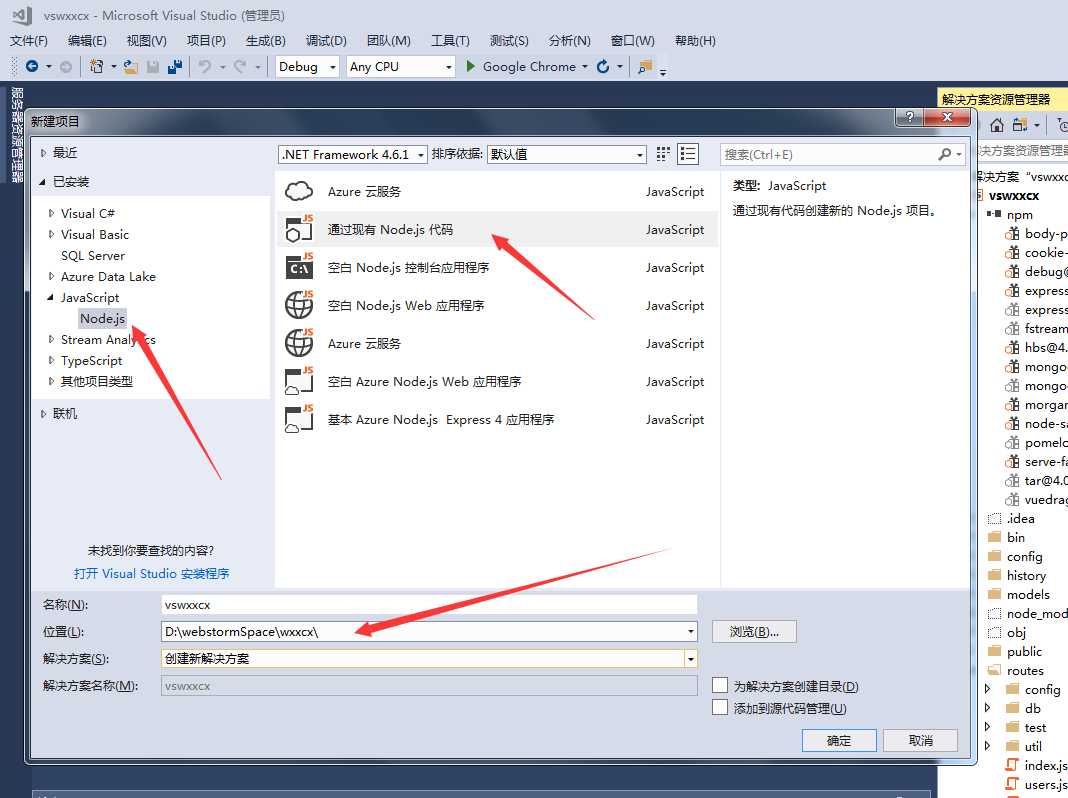
Task: Click the green start debugging arrow
Action: 470,66
